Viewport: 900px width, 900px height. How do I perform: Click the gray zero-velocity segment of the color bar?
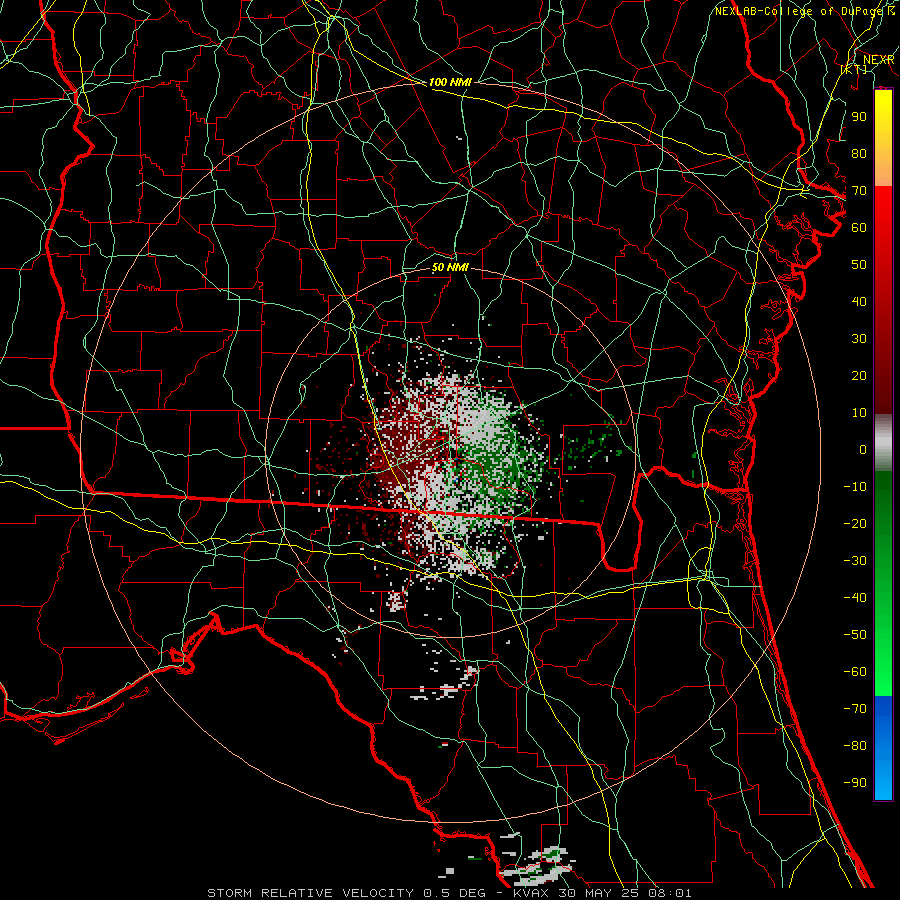coord(883,443)
